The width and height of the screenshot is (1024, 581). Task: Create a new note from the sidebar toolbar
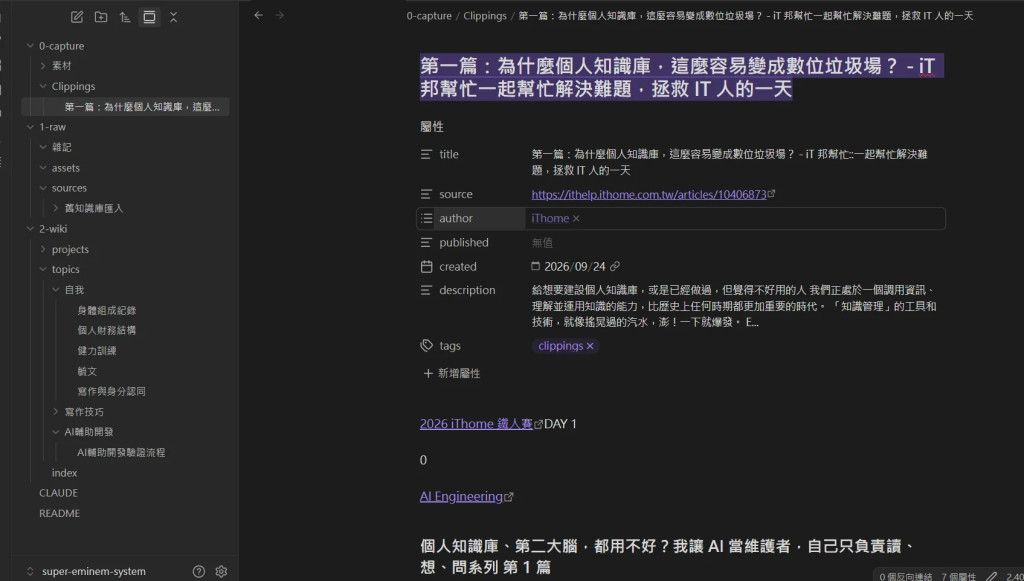coord(77,18)
